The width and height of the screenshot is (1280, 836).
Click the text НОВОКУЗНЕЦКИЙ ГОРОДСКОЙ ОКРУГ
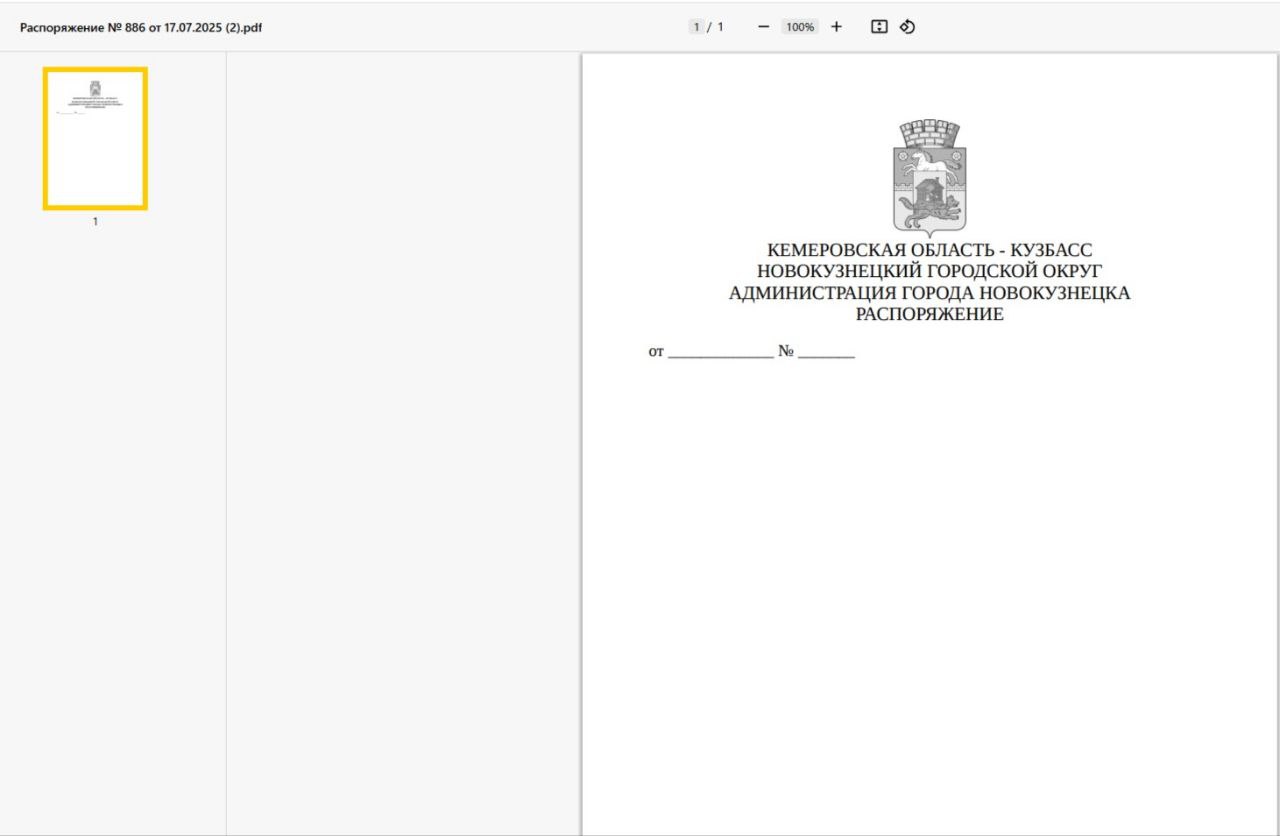click(929, 272)
